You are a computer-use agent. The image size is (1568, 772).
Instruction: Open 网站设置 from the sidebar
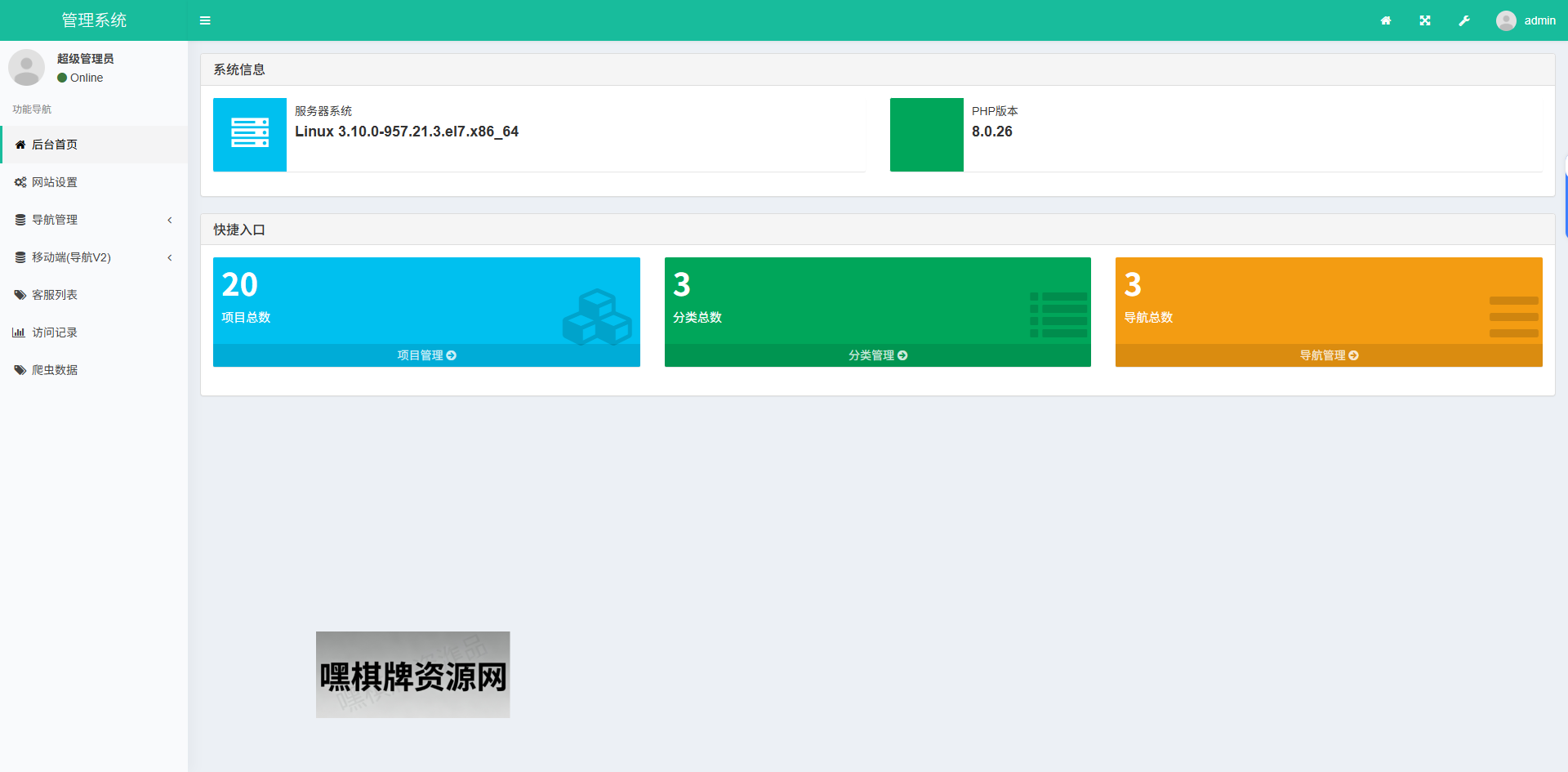tap(55, 182)
